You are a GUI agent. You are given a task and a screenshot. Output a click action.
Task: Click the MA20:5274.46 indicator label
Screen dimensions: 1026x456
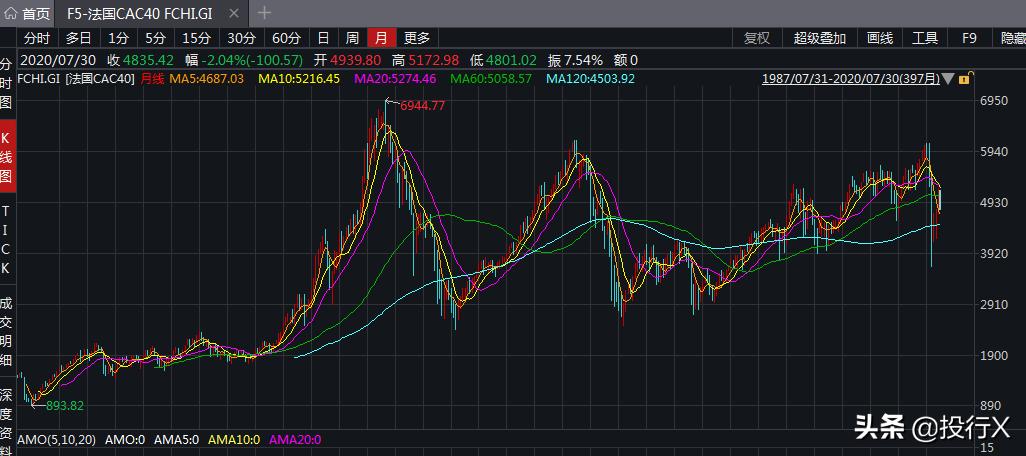[x=395, y=79]
